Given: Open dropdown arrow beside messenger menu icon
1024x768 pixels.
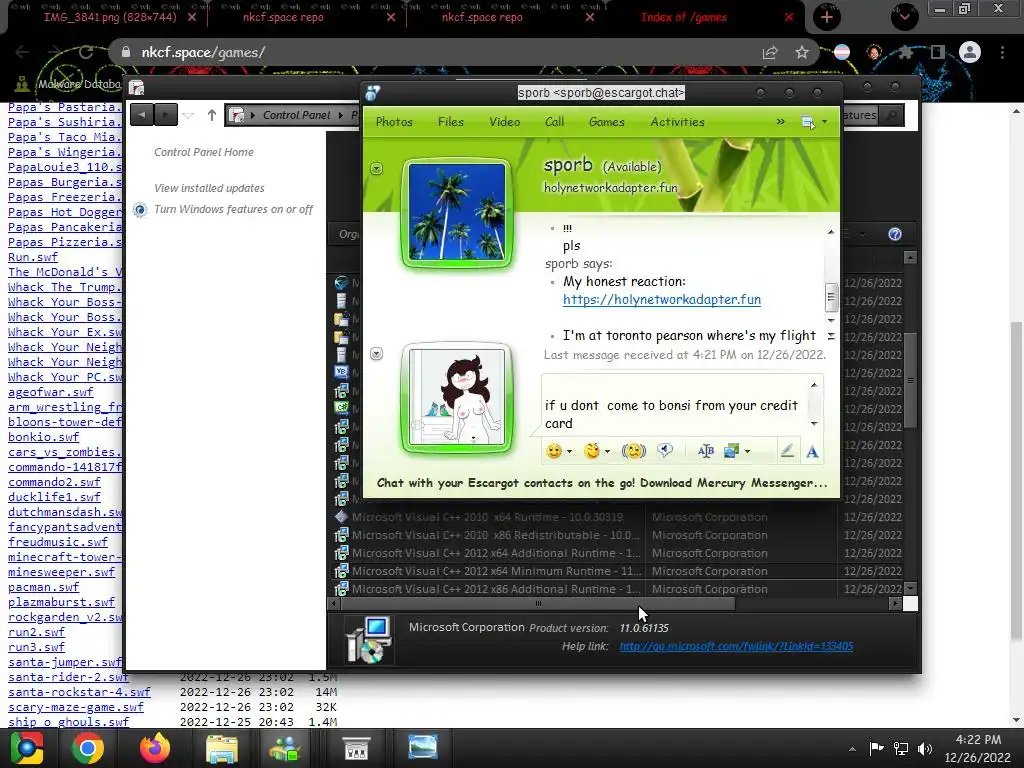Looking at the screenshot, I should 824,122.
